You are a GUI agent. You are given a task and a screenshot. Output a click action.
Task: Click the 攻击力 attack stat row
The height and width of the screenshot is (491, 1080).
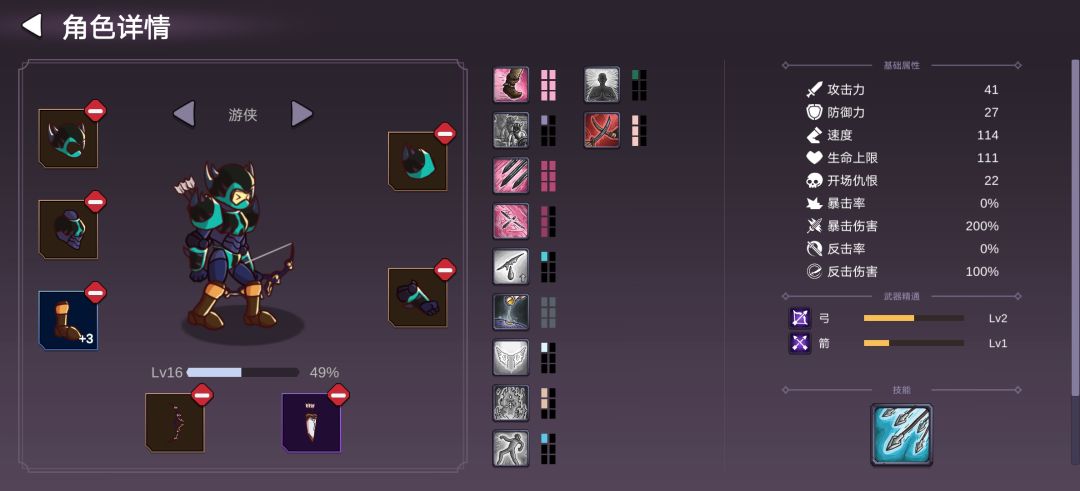[x=902, y=90]
